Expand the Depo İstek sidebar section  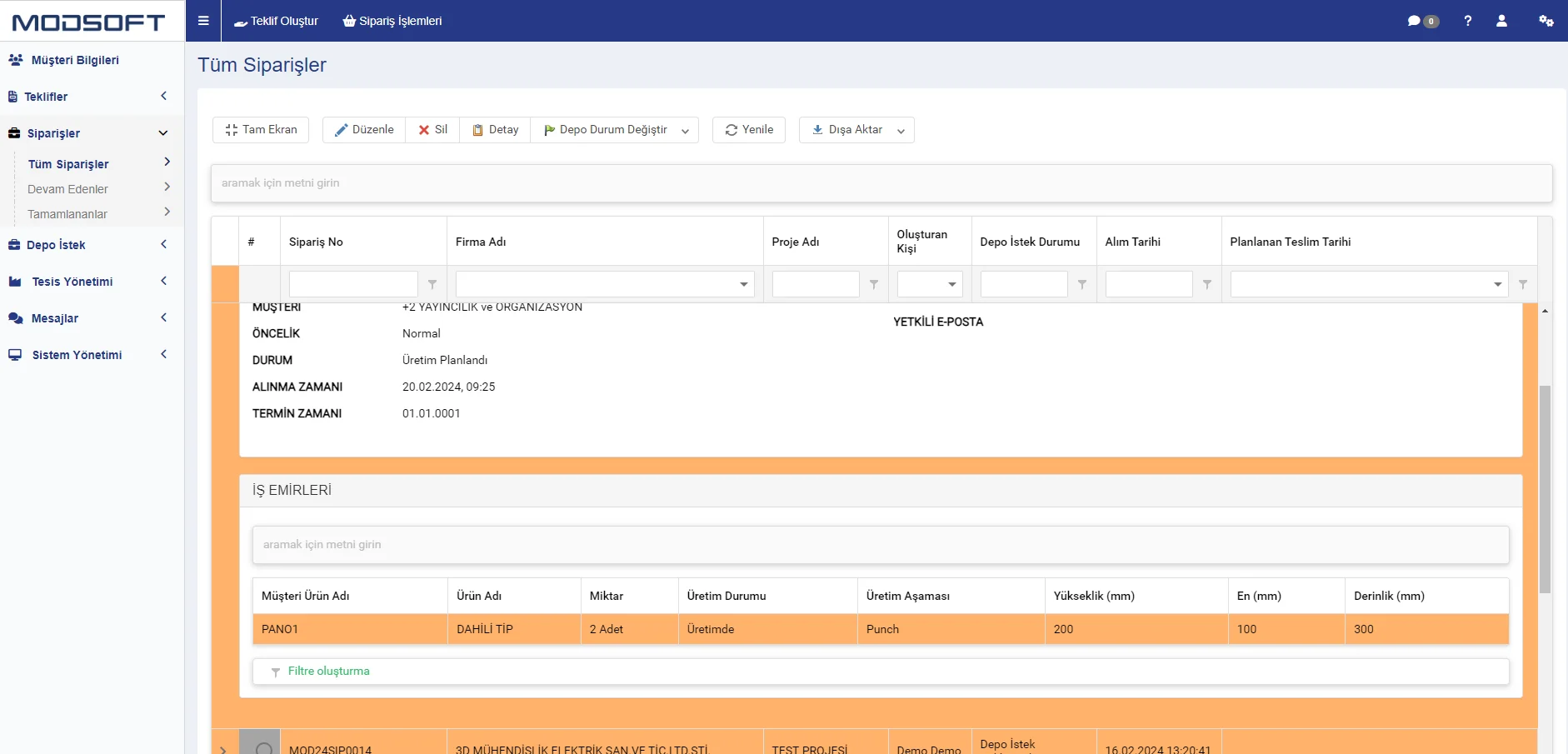[x=92, y=245]
